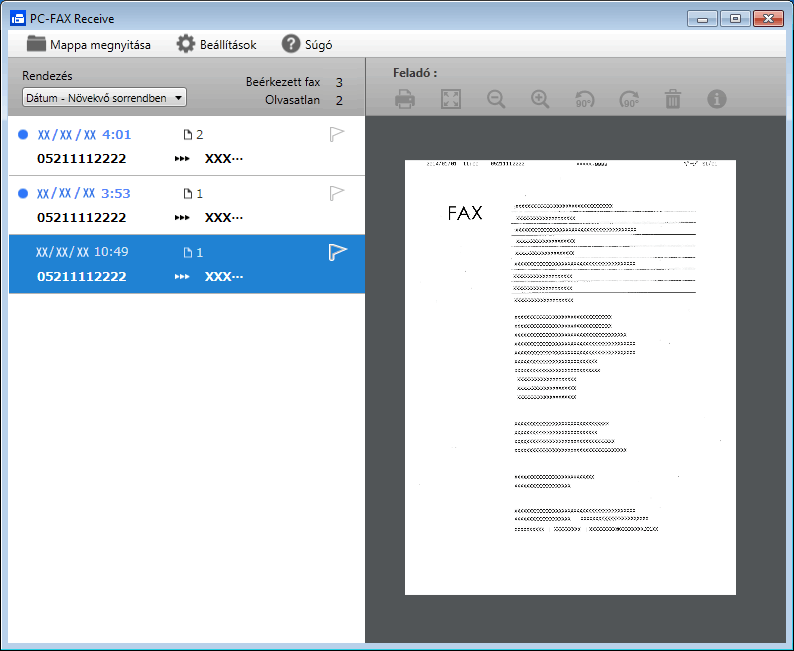Viewport: 794px width, 651px height.
Task: Show fax information icon
Action: 717,99
